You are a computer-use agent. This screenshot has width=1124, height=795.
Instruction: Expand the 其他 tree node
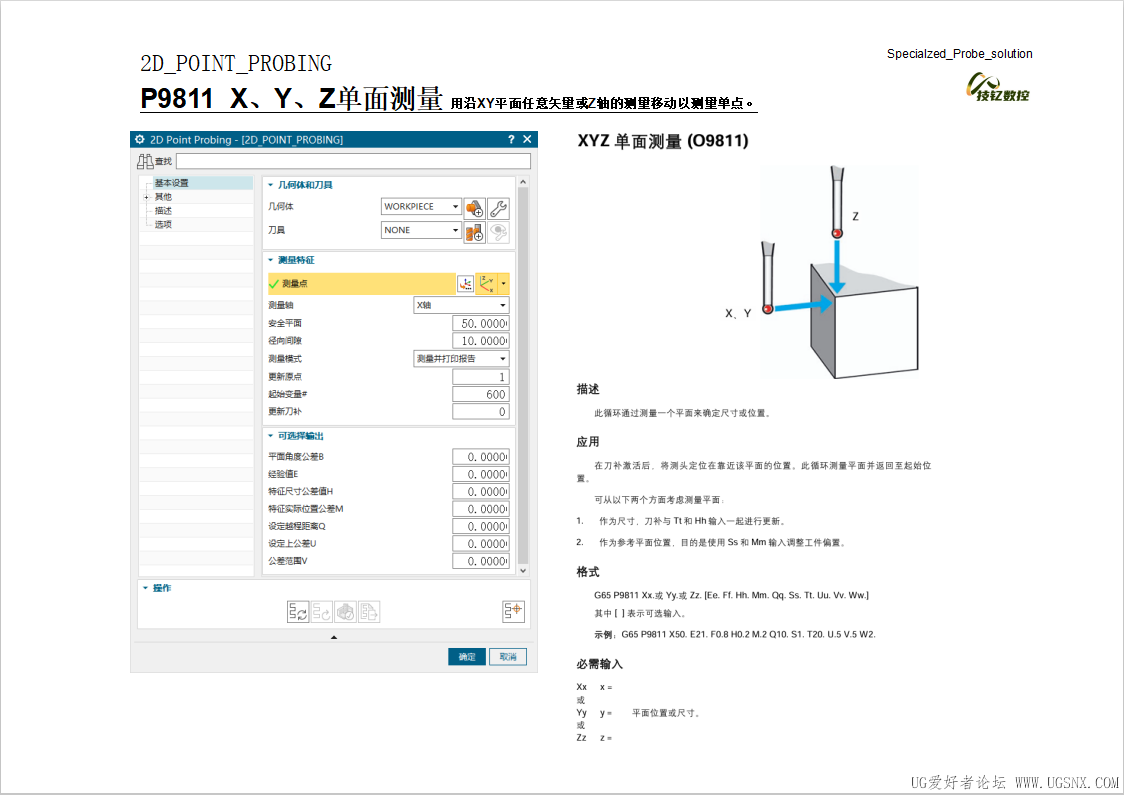pyautogui.click(x=146, y=197)
